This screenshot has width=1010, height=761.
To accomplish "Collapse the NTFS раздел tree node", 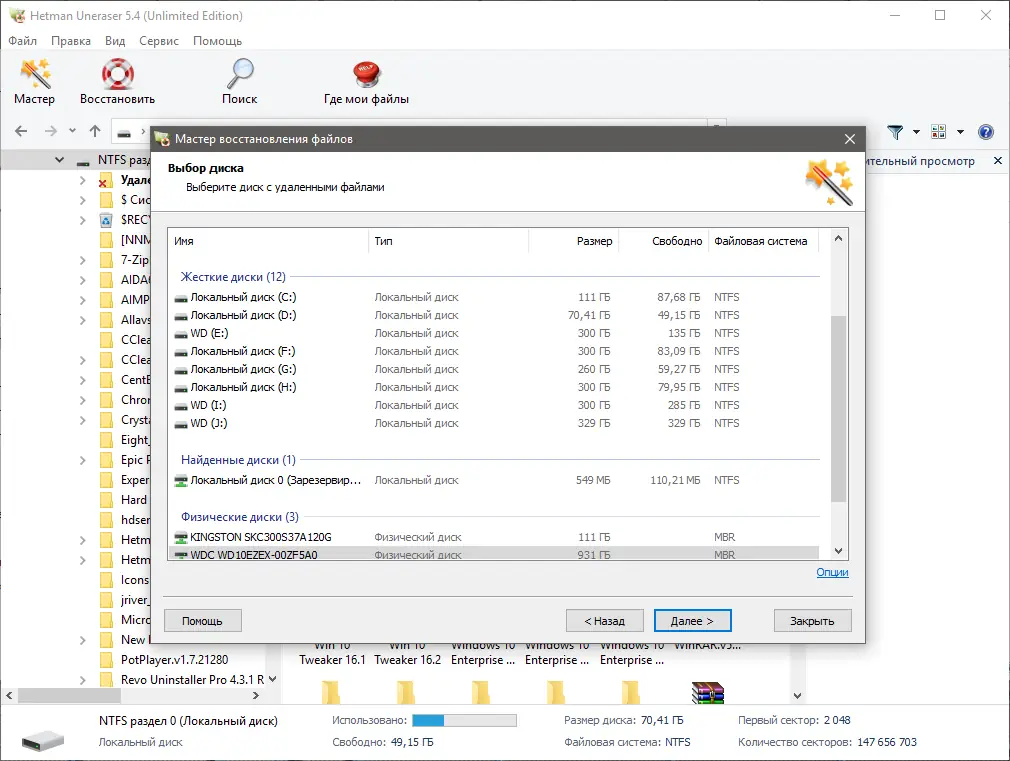I will coord(59,160).
